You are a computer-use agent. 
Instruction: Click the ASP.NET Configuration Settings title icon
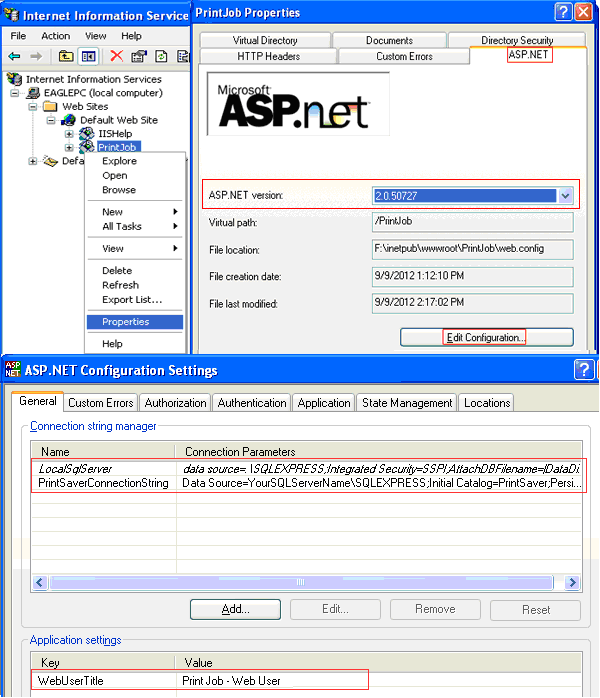coord(12,369)
